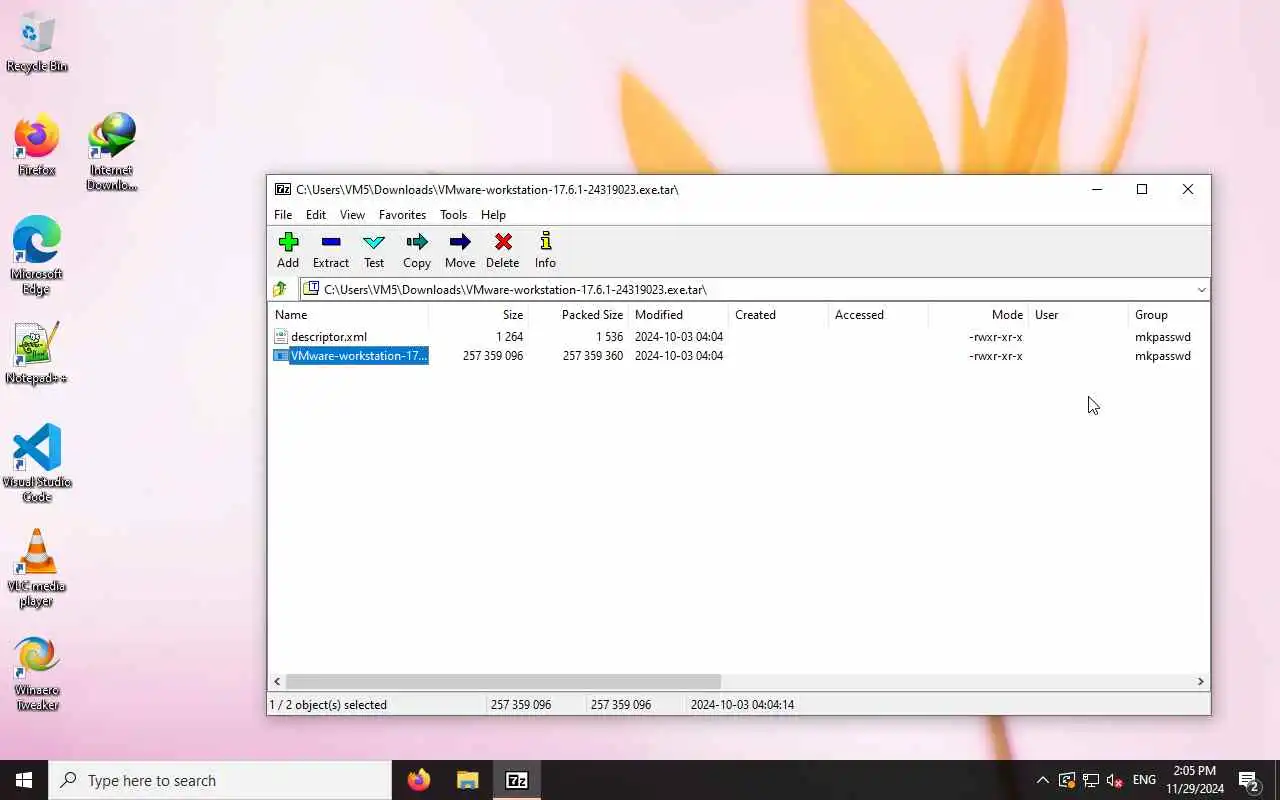Select Internet Download Manager desktop icon
The image size is (1280, 800).
[111, 152]
